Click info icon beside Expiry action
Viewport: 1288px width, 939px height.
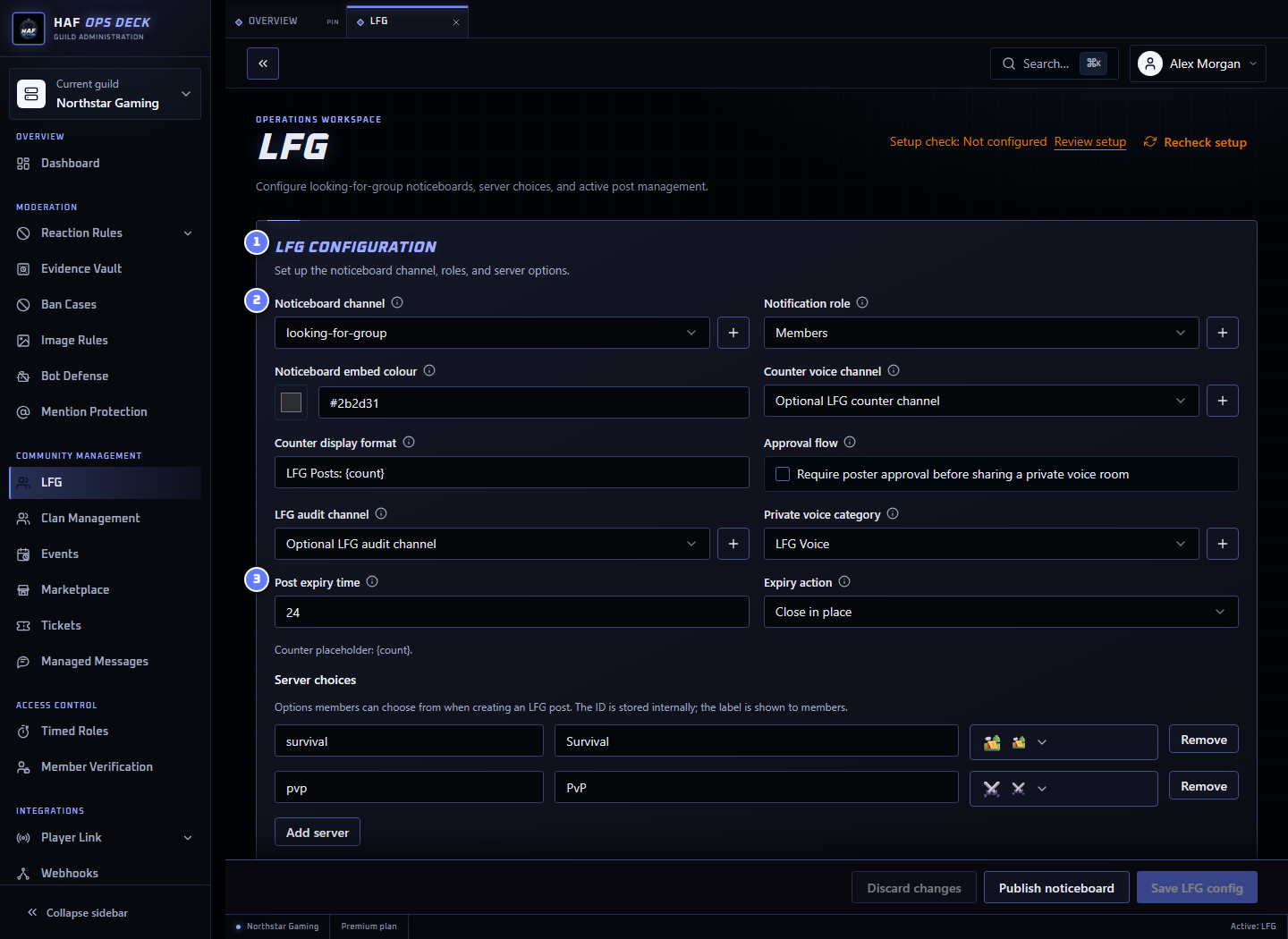(x=844, y=581)
